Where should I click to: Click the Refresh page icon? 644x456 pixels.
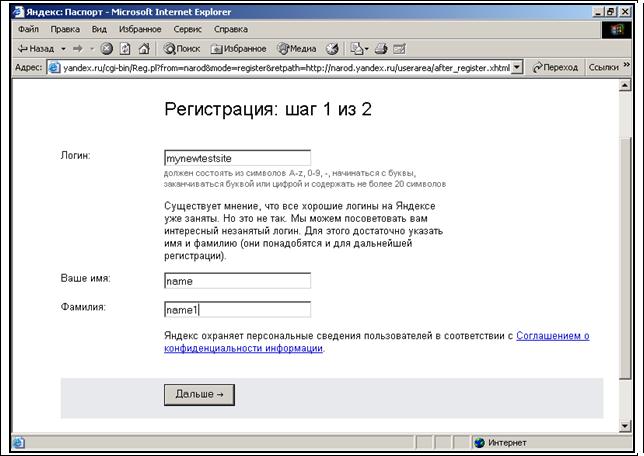pyautogui.click(x=125, y=49)
